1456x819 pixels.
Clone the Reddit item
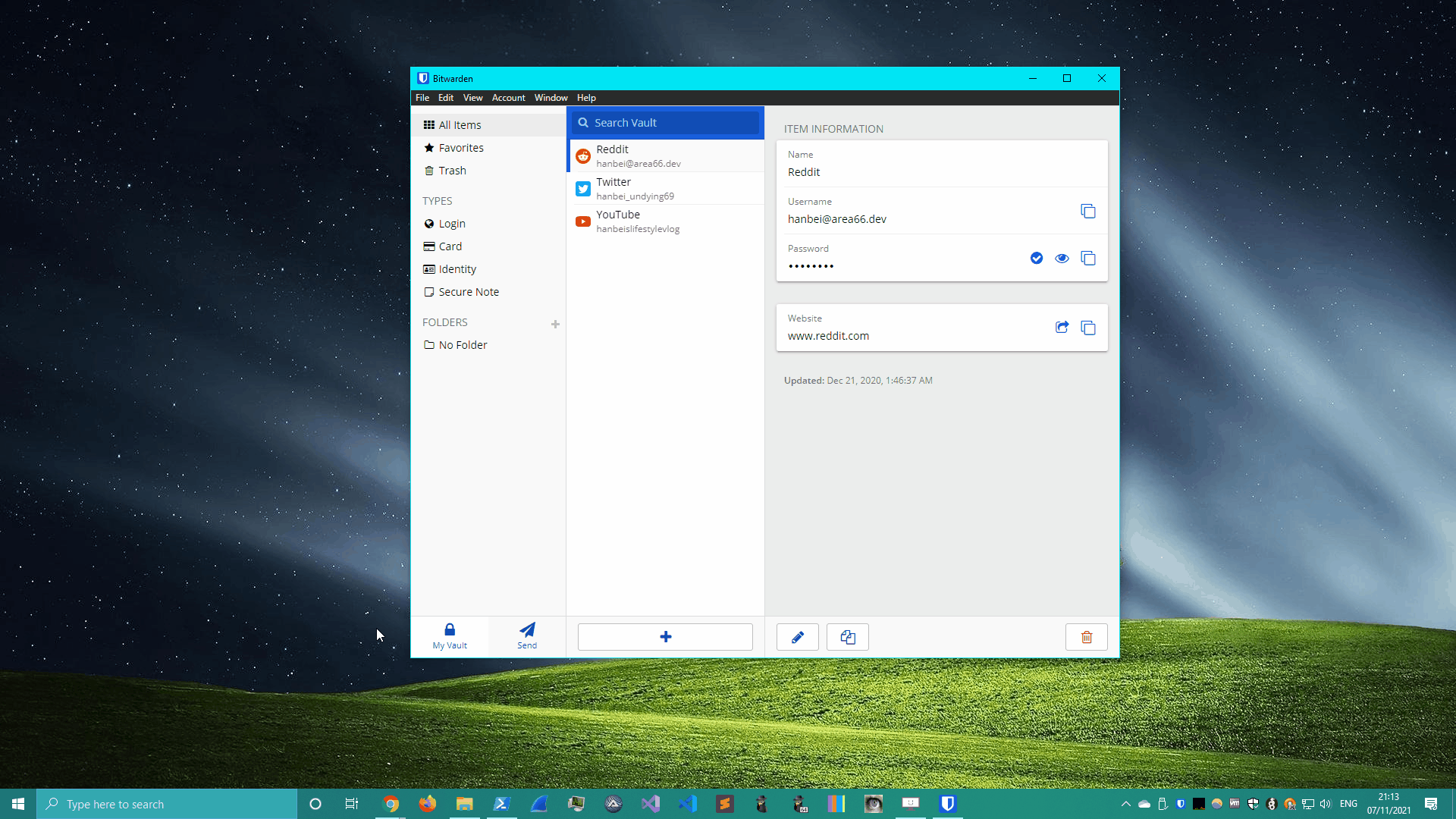(847, 637)
